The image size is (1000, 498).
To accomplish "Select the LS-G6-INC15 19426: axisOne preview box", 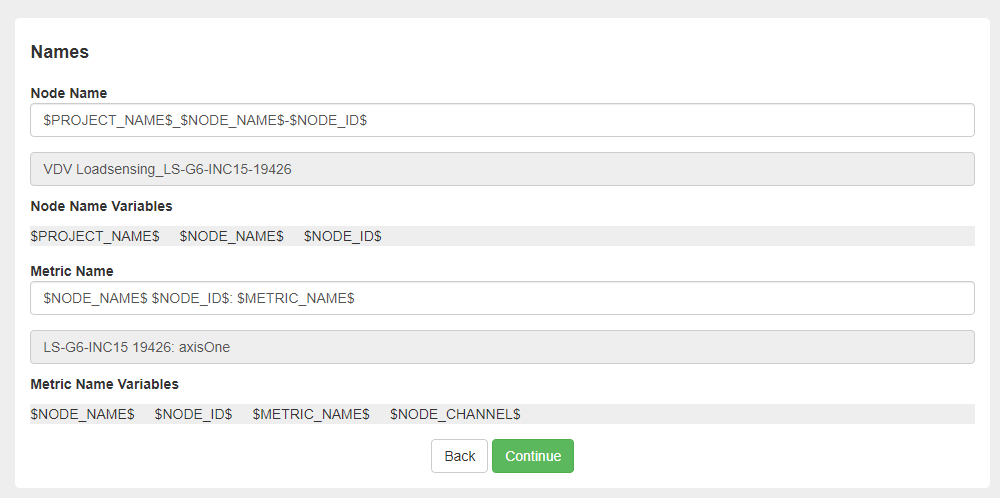I will click(502, 347).
